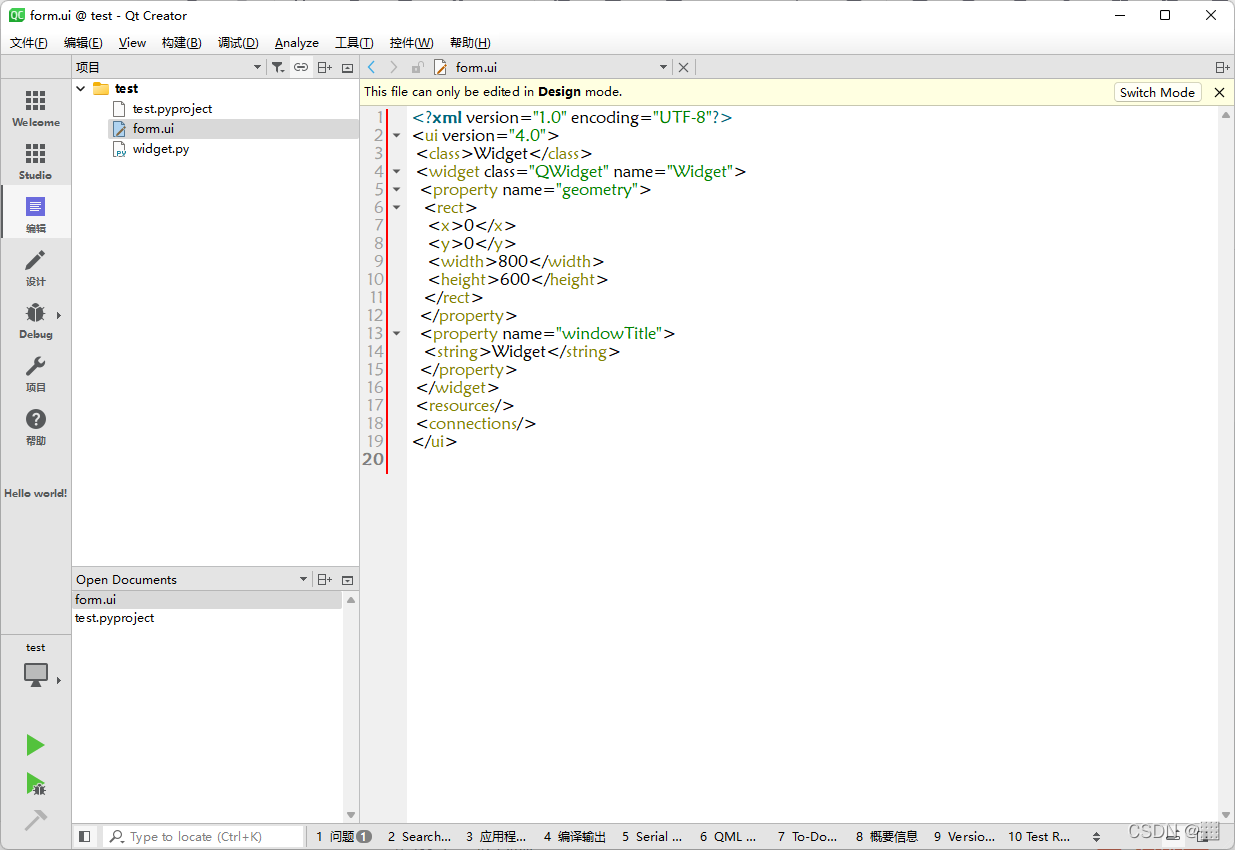
Task: Open the 7 To-Do output pane
Action: point(807,836)
